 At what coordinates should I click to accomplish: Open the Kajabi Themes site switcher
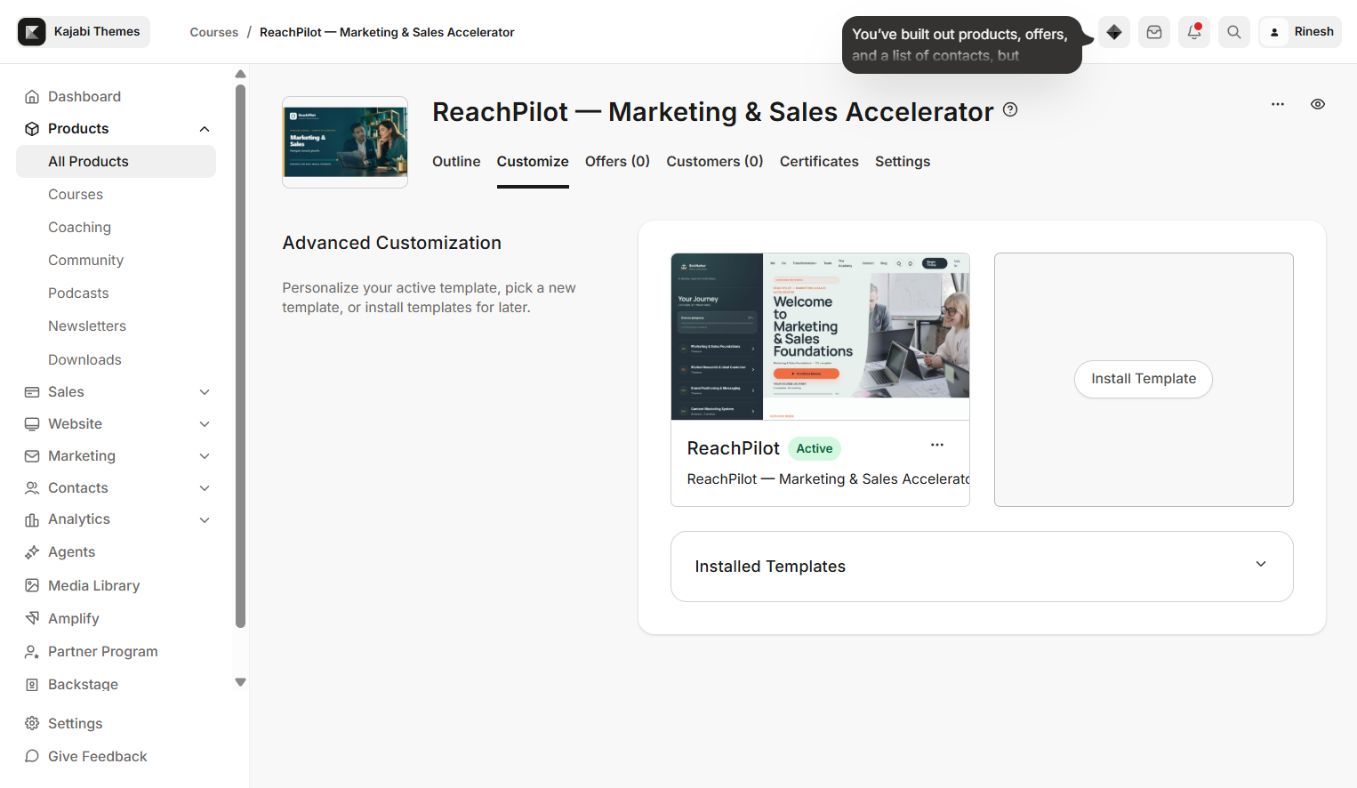click(x=84, y=32)
